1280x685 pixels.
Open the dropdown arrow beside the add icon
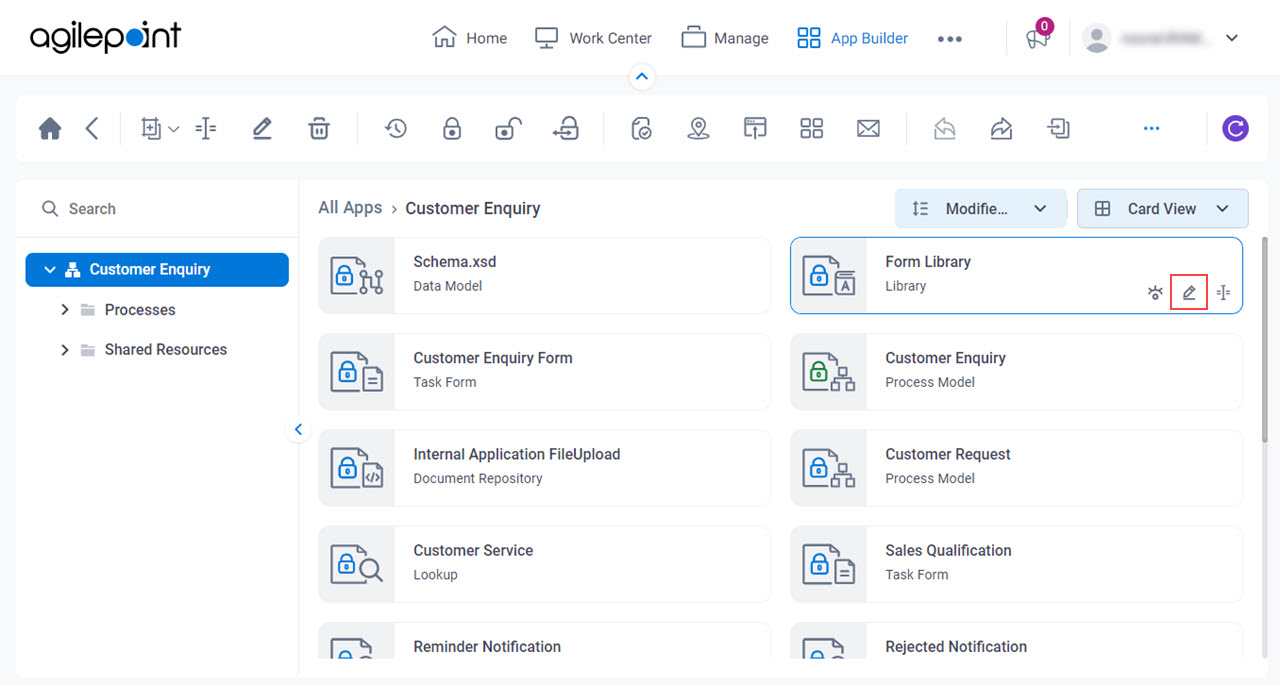click(x=173, y=129)
